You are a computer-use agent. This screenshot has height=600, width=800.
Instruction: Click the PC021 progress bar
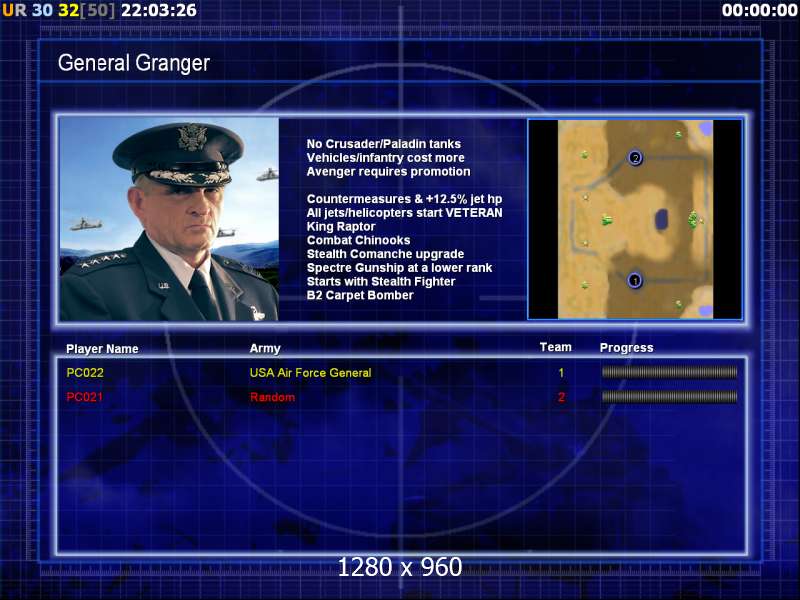click(x=669, y=396)
